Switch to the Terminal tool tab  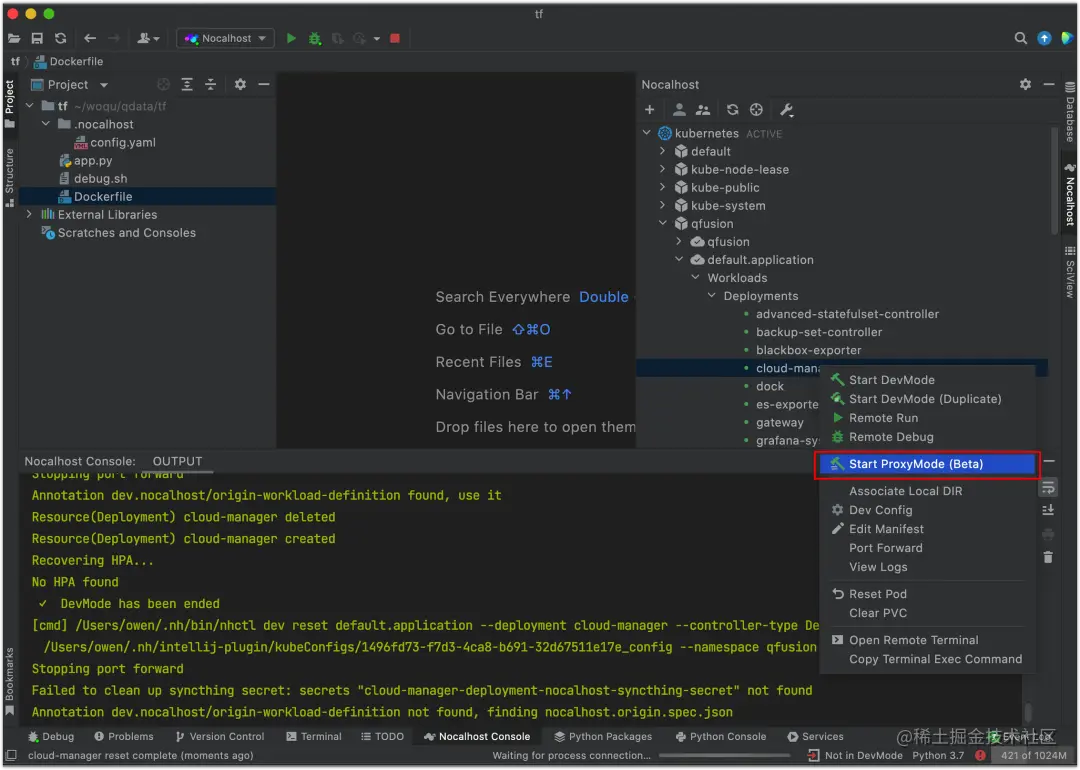pos(313,736)
